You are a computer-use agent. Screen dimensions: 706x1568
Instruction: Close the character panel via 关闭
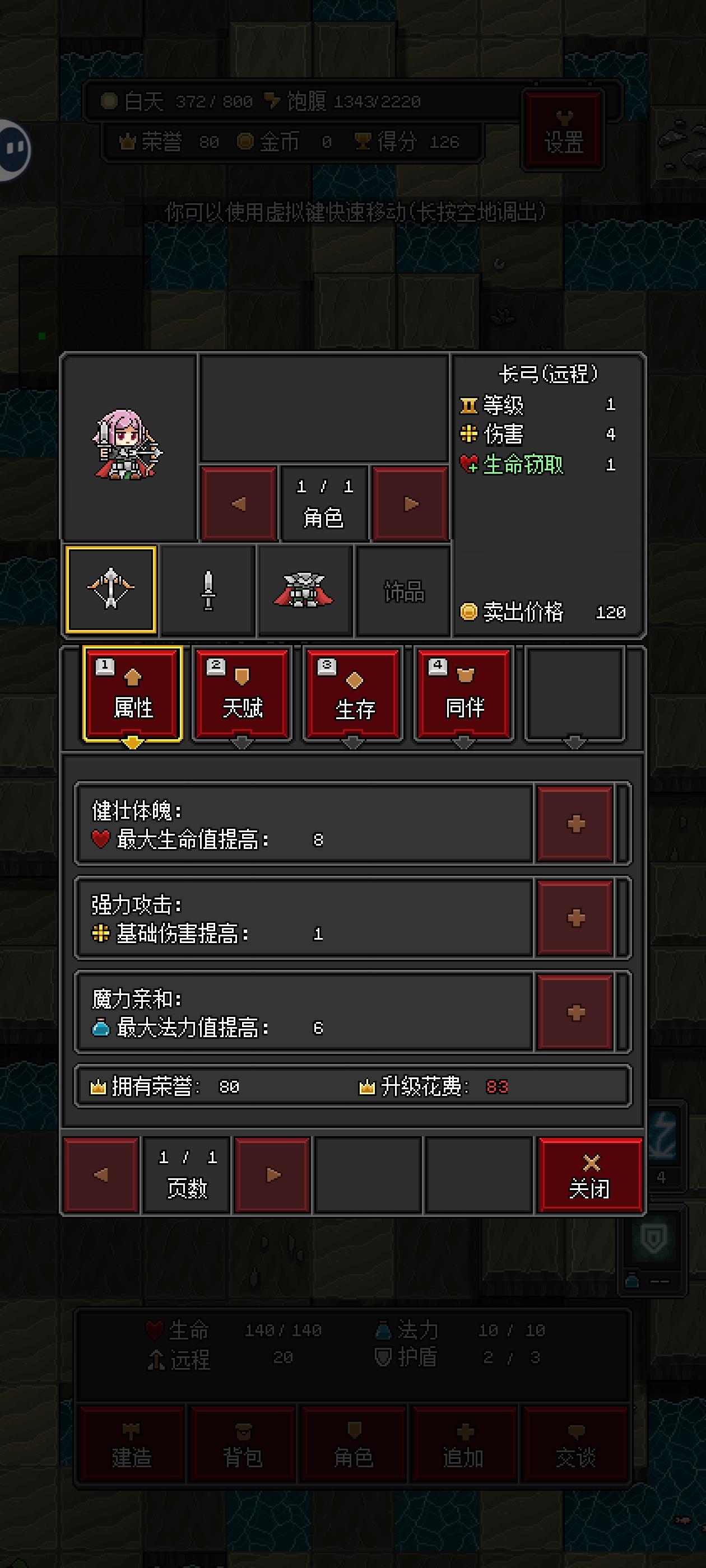point(589,1175)
